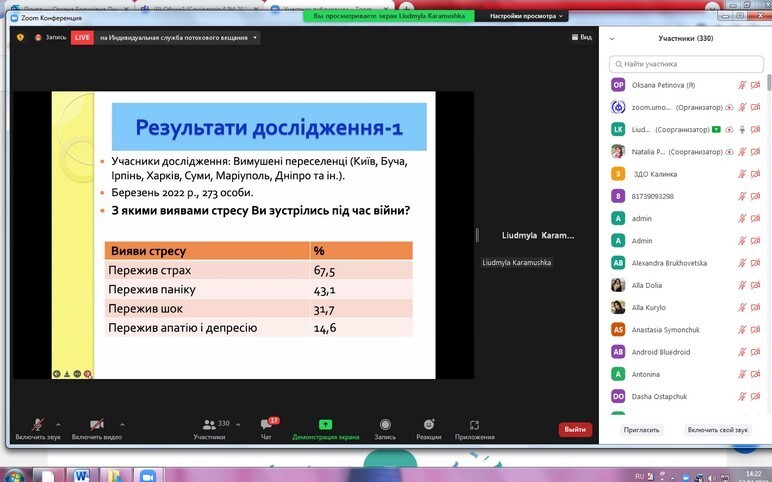Select Anastasia Symonchuk participant row
Viewport: 772px width, 482px height.
pyautogui.click(x=686, y=329)
